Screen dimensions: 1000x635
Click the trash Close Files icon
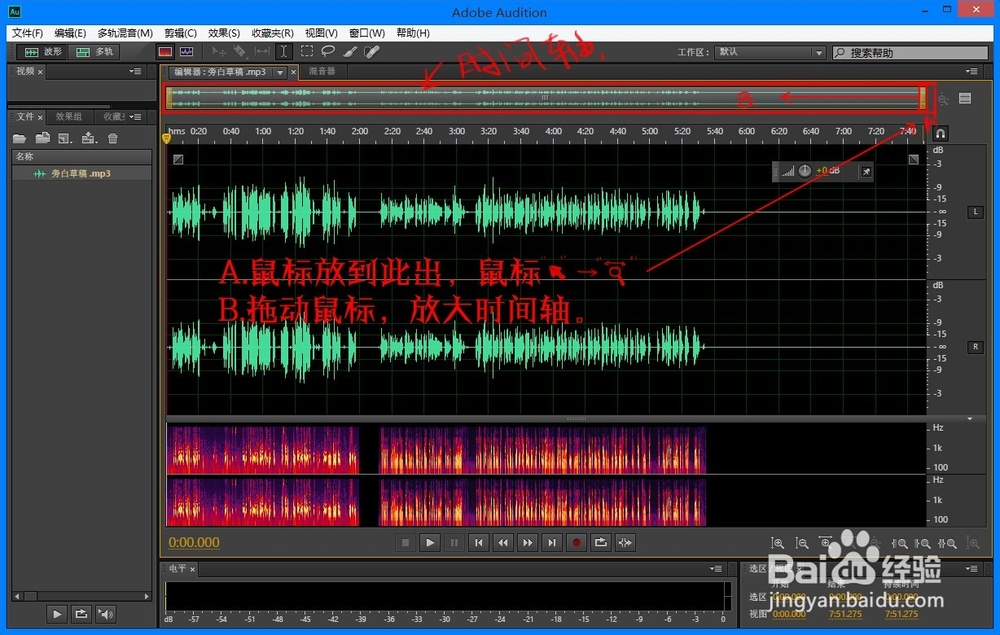pyautogui.click(x=113, y=138)
